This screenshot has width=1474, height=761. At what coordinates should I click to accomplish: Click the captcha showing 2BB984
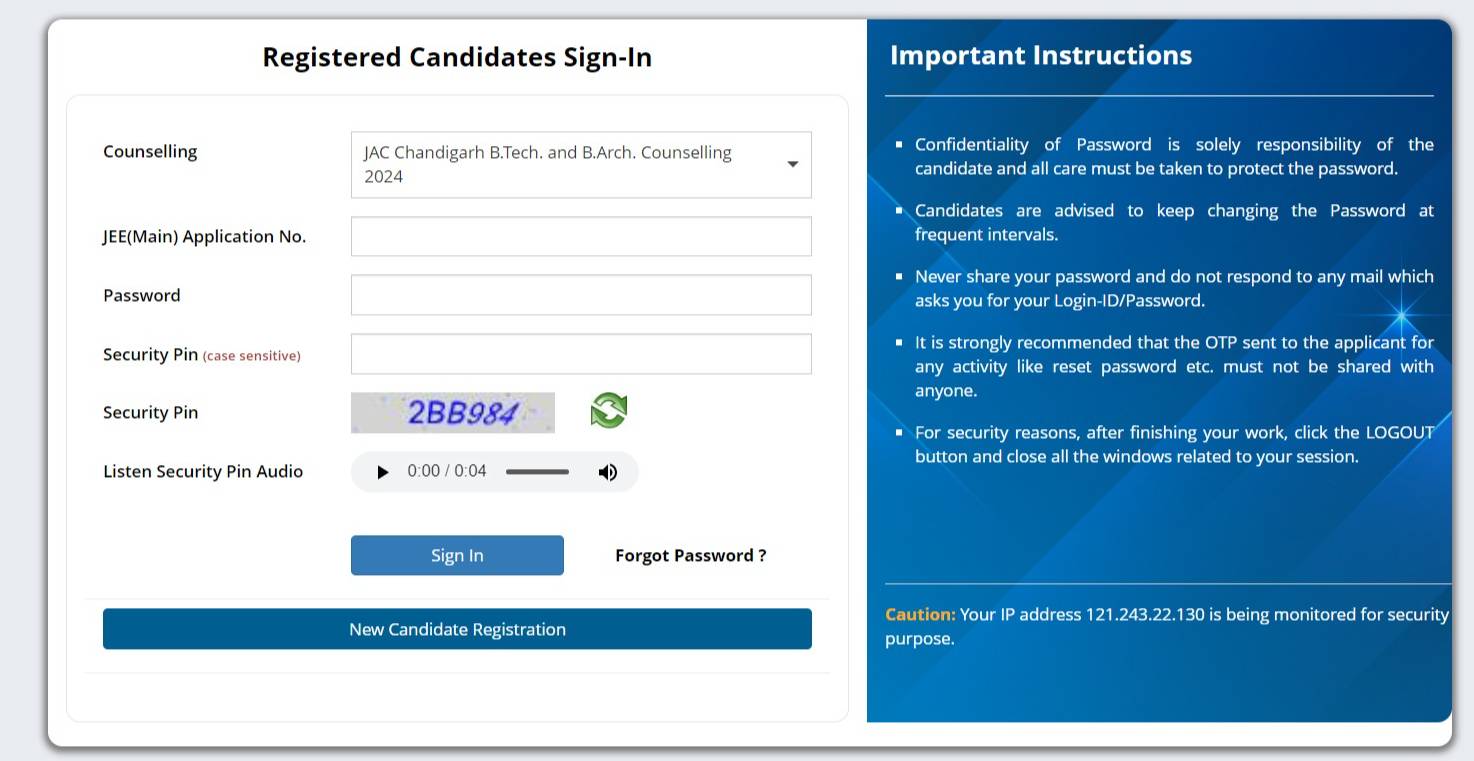(452, 410)
